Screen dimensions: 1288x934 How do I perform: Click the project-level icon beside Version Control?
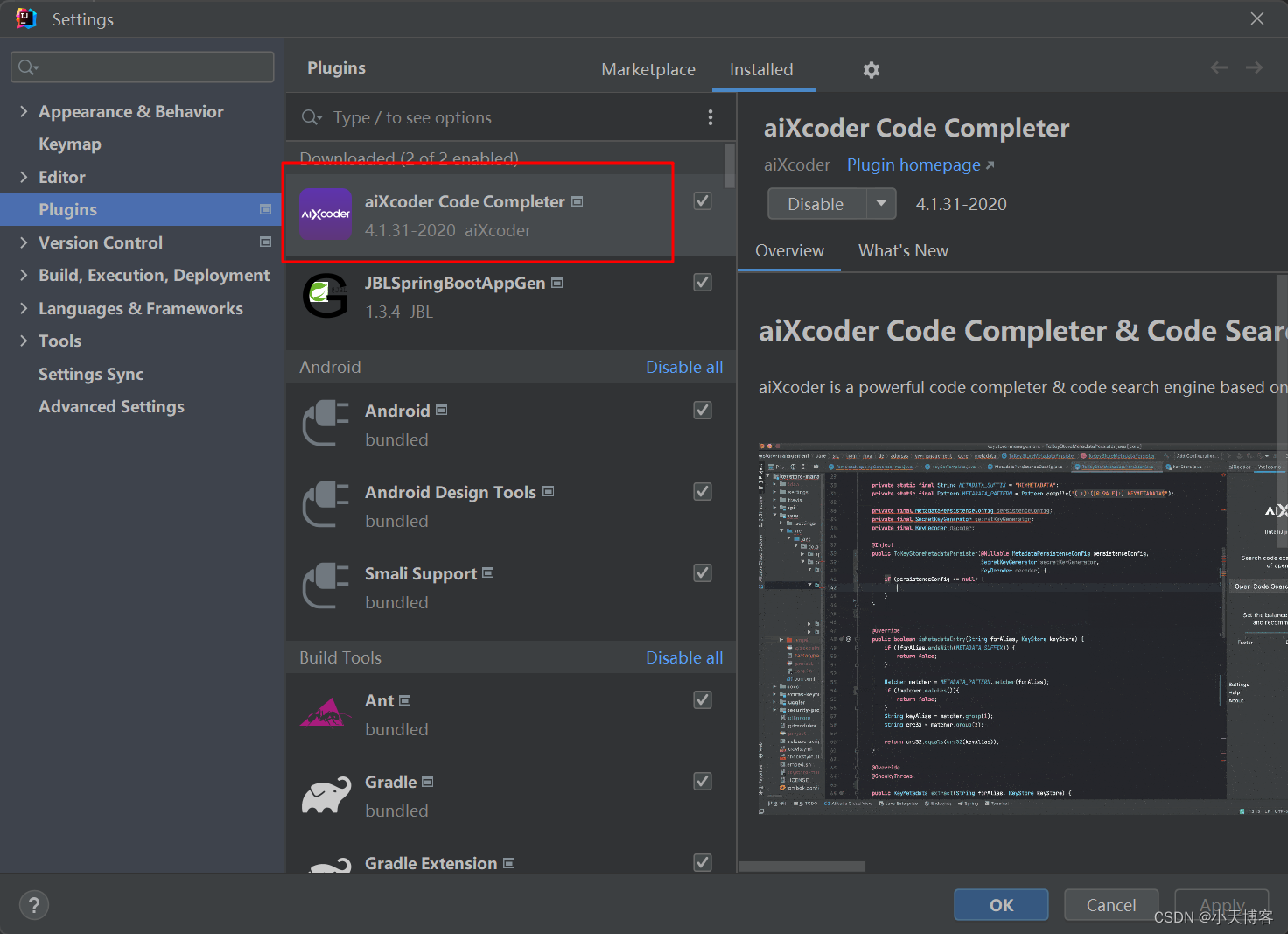265,242
